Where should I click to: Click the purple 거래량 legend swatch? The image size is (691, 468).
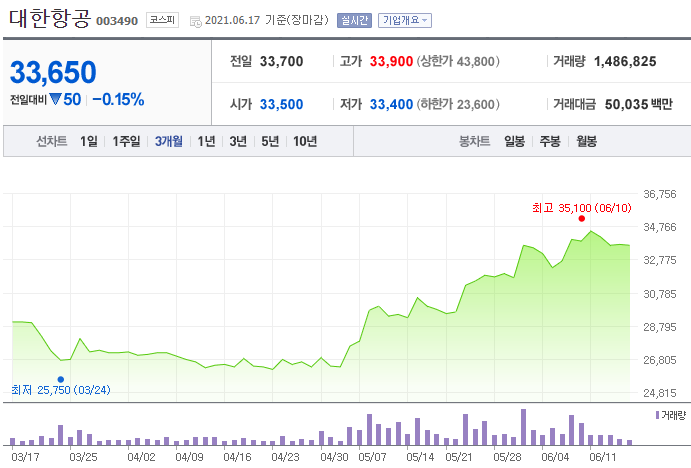pos(658,415)
